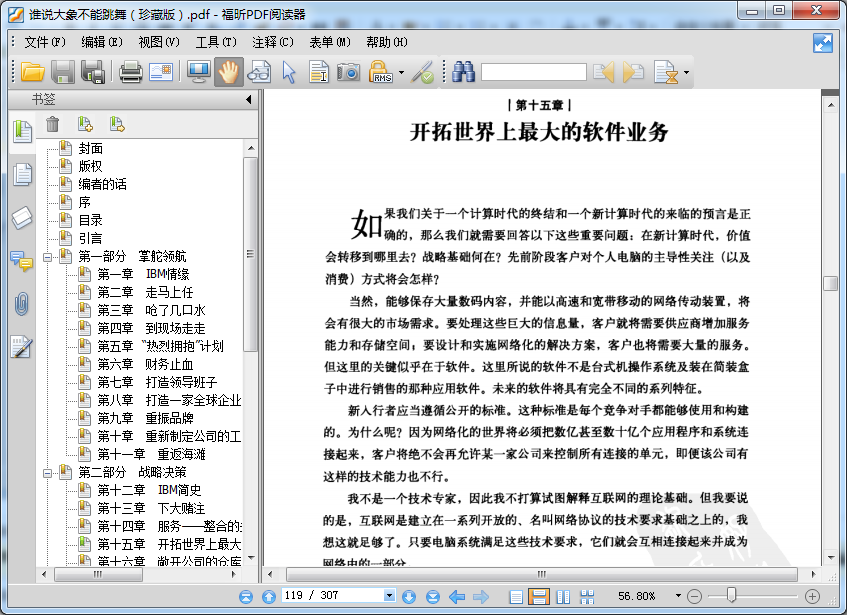This screenshot has width=847, height=615.
Task: Select the Hand tool
Action: pyautogui.click(x=228, y=72)
